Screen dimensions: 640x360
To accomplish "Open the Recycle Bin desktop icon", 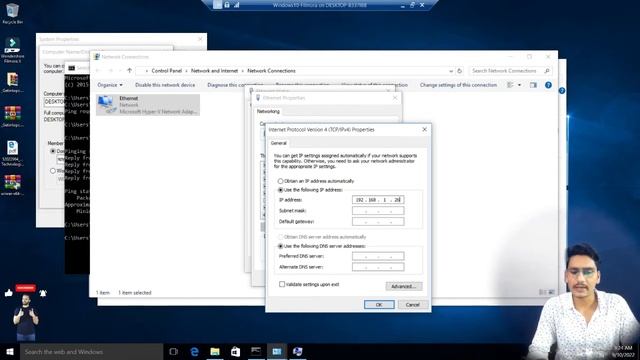I will [x=12, y=13].
